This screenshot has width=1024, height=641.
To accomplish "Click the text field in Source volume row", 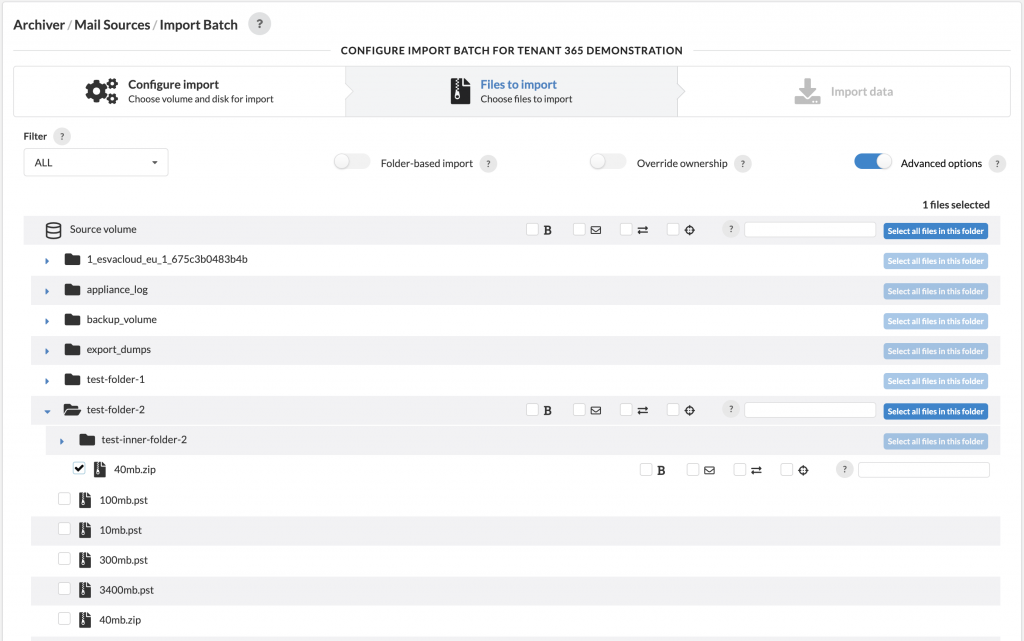I will click(810, 229).
